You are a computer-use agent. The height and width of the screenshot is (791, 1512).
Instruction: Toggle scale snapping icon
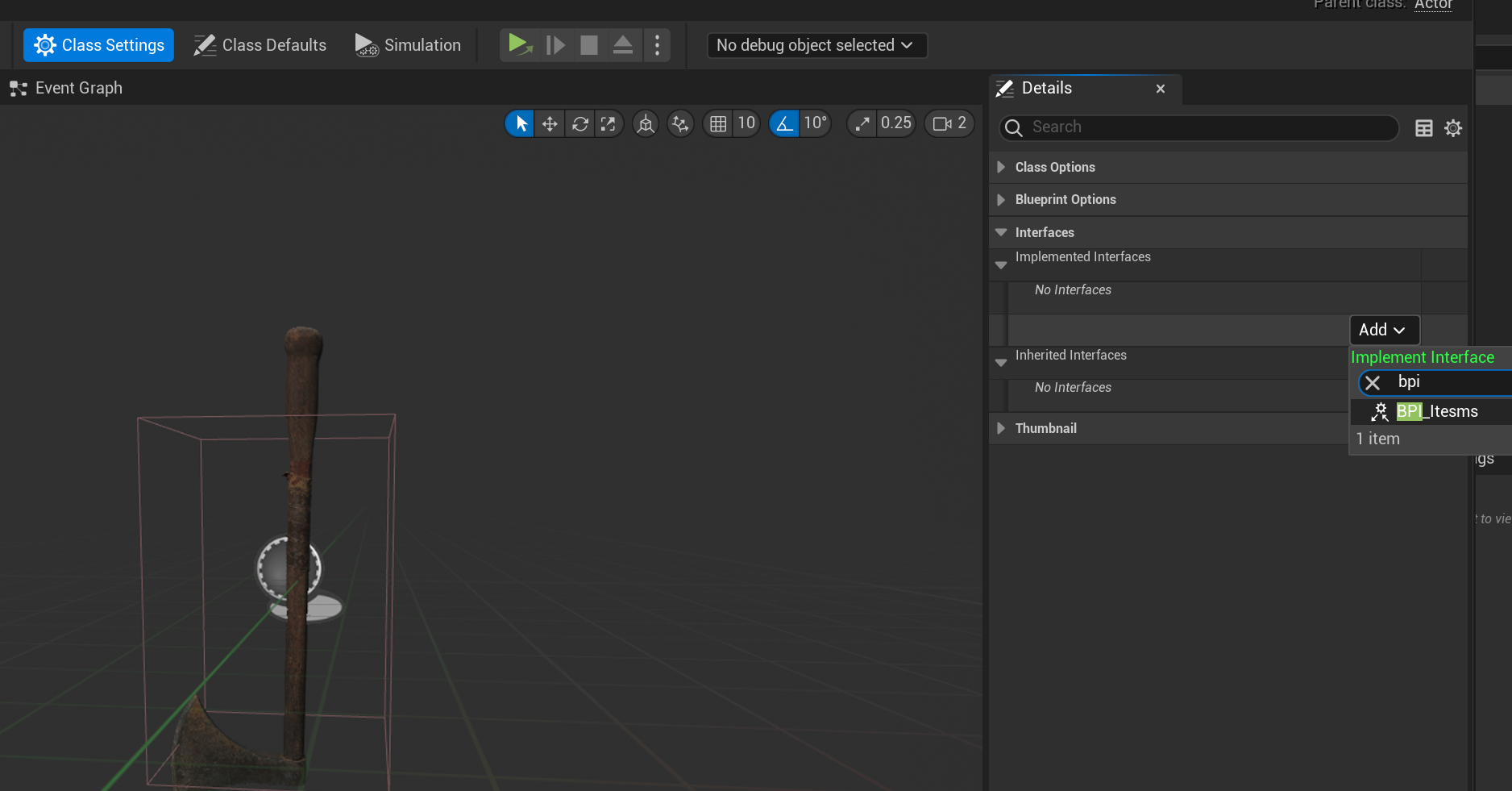(862, 123)
